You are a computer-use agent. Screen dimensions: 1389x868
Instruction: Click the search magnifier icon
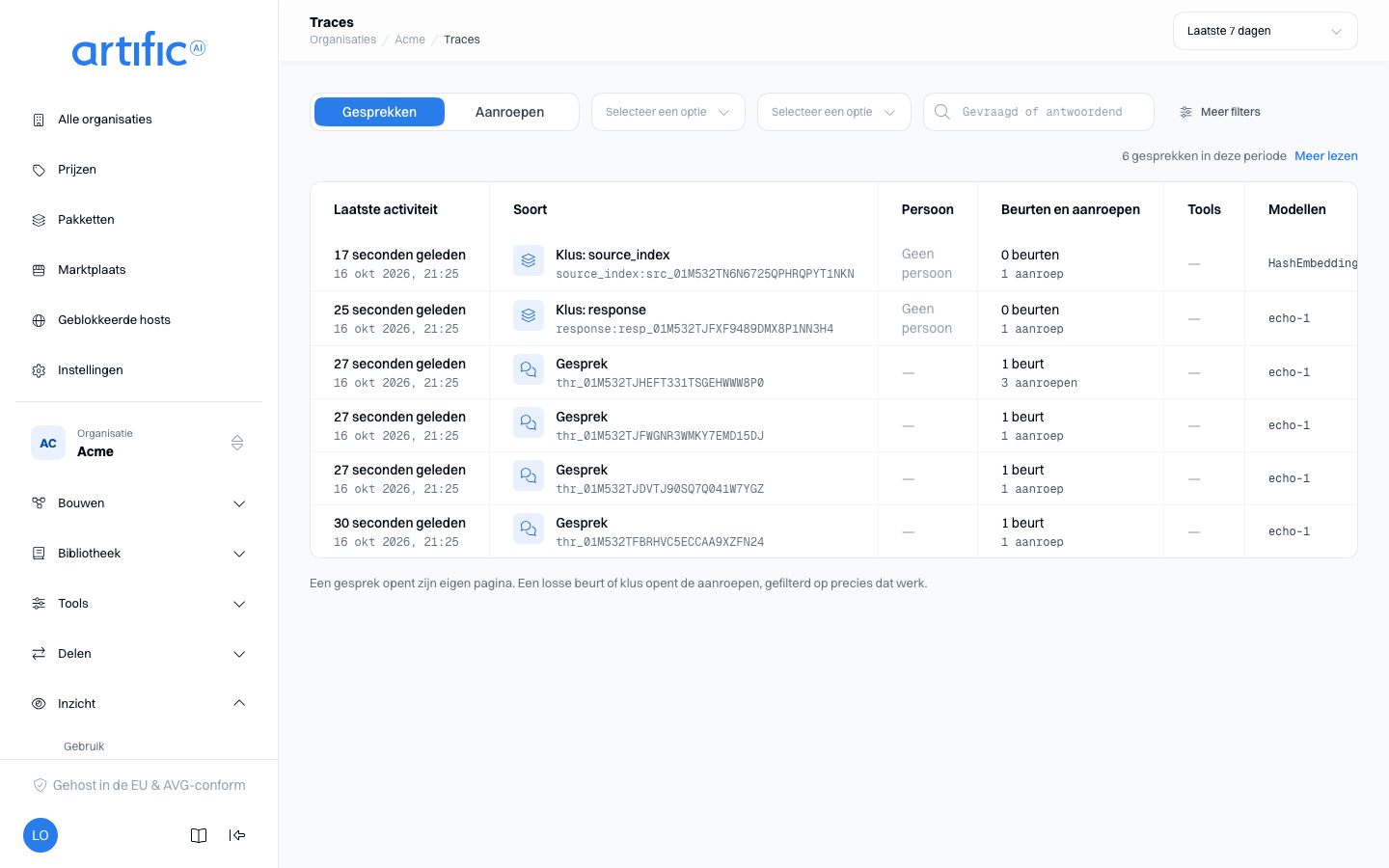[x=942, y=112]
